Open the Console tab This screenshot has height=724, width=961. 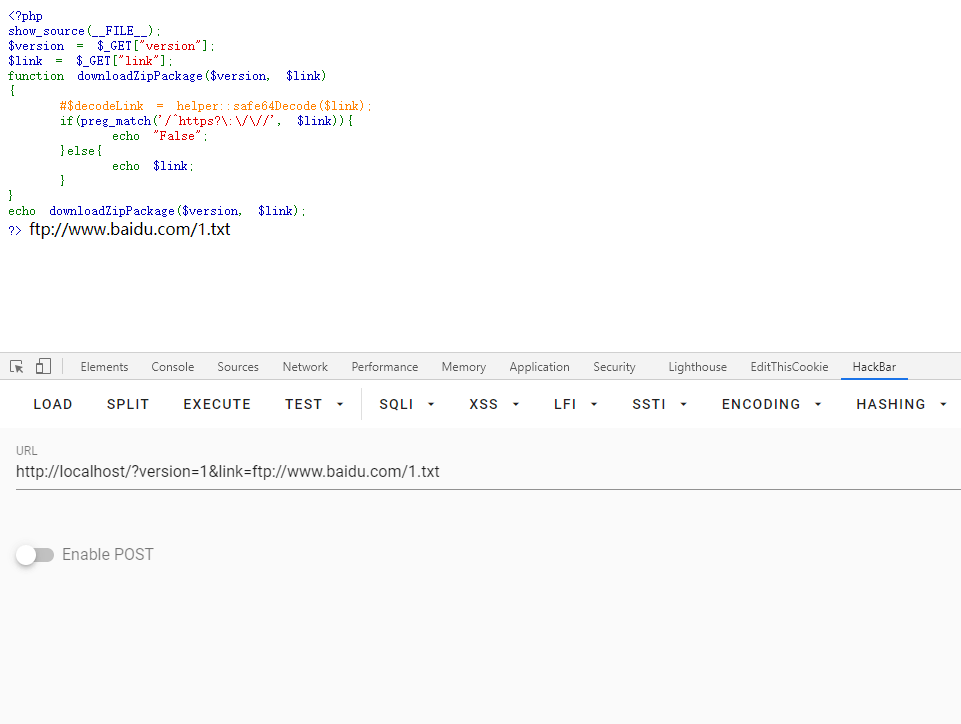tap(173, 367)
